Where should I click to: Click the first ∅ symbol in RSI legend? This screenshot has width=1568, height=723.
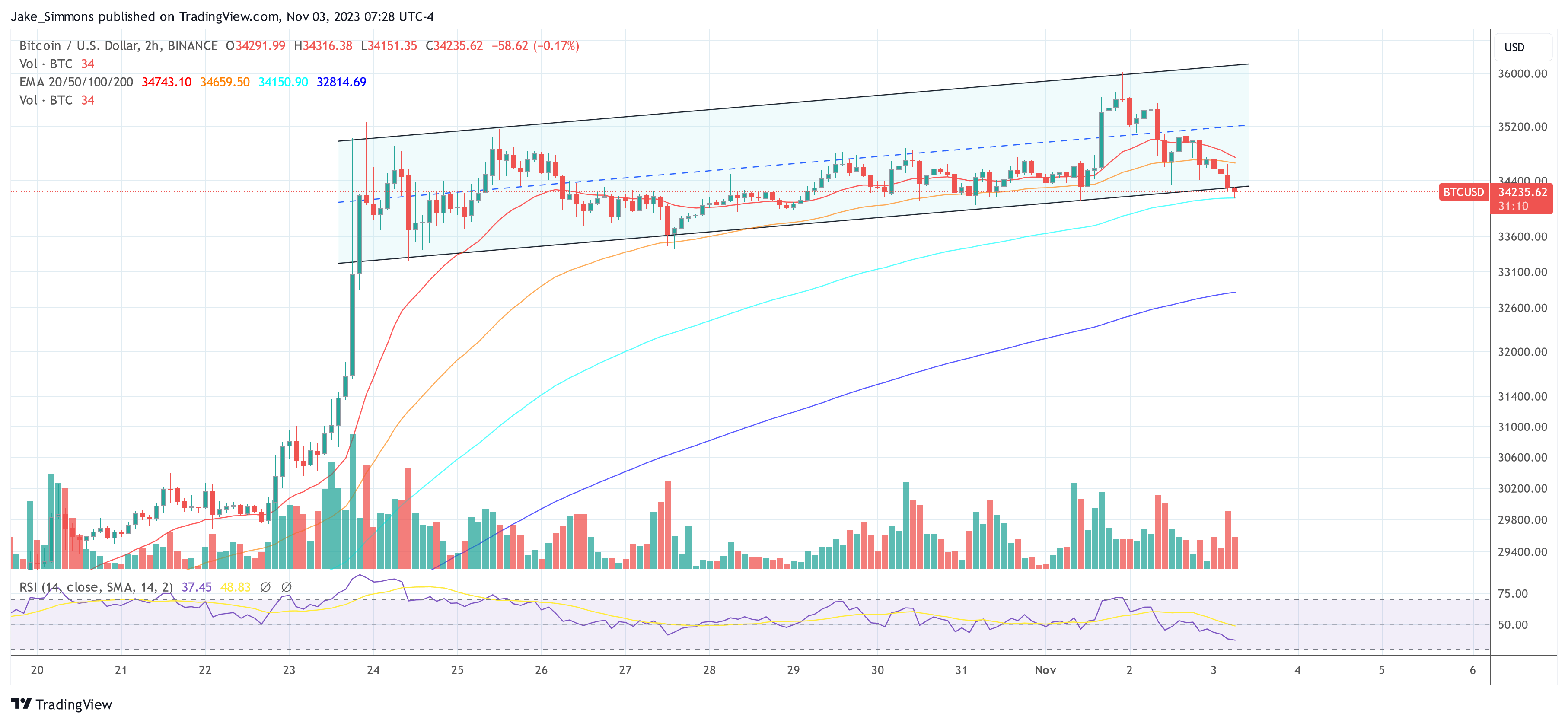click(x=265, y=587)
